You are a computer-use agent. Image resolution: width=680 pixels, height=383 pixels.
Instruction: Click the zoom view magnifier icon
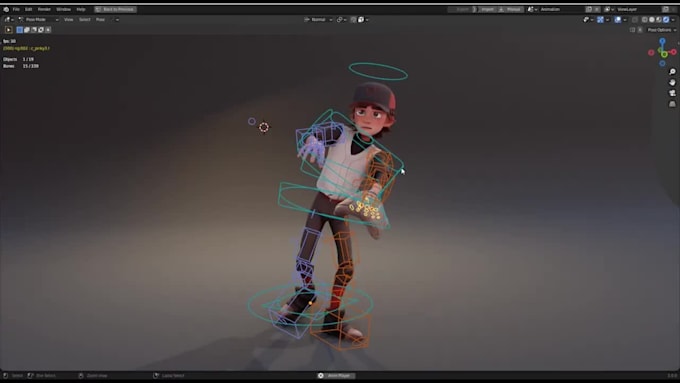[672, 72]
